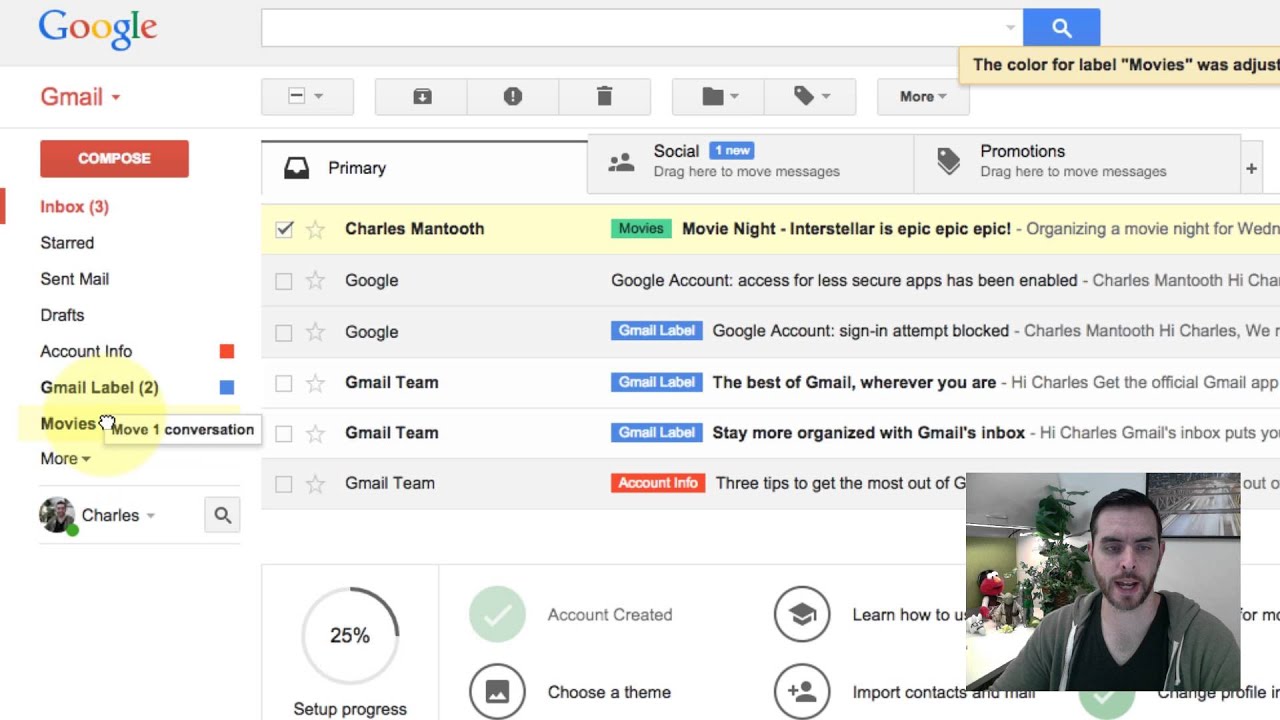Open the search options dropdown arrow

1010,28
